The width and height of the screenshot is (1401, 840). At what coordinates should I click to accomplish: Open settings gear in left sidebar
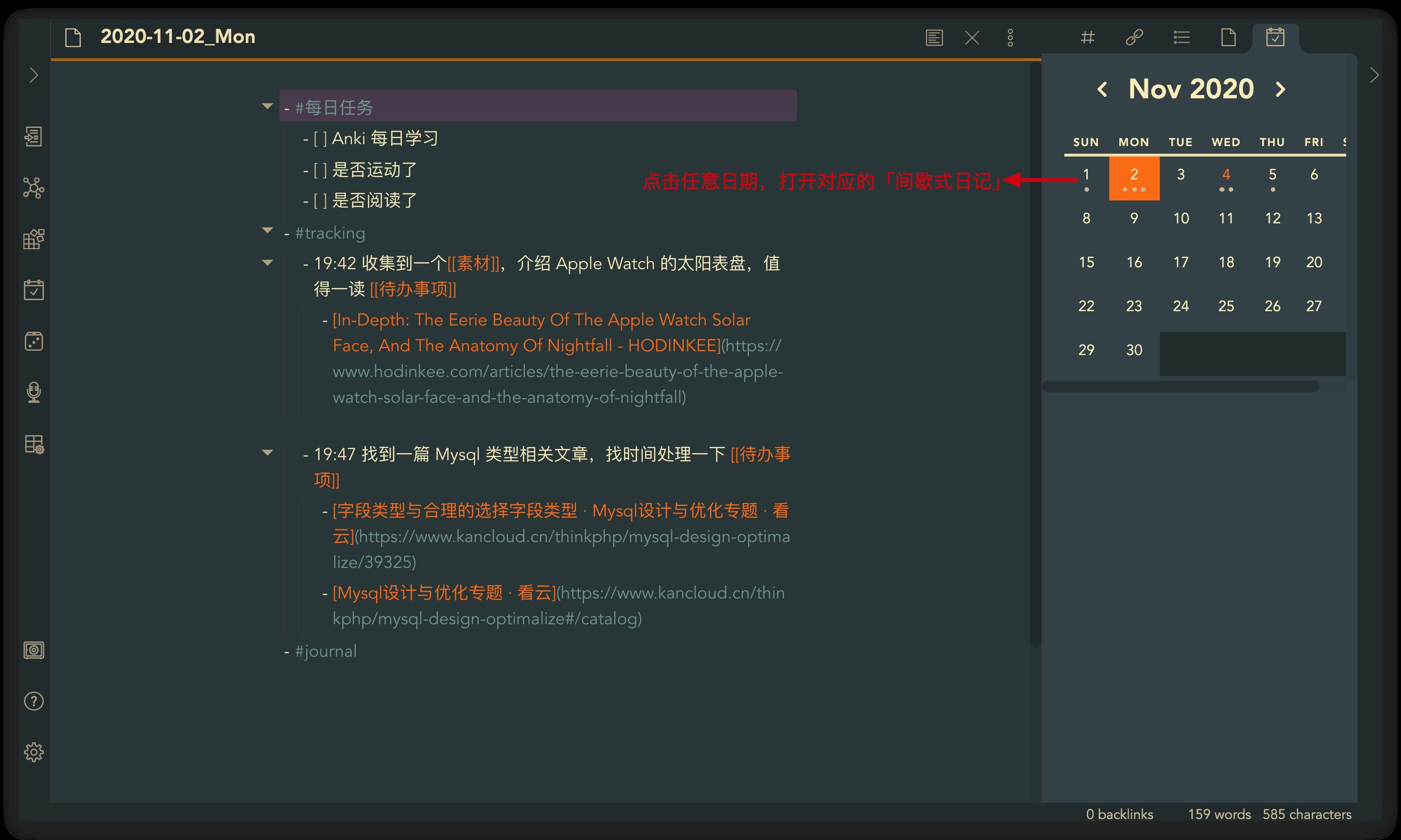click(33, 752)
